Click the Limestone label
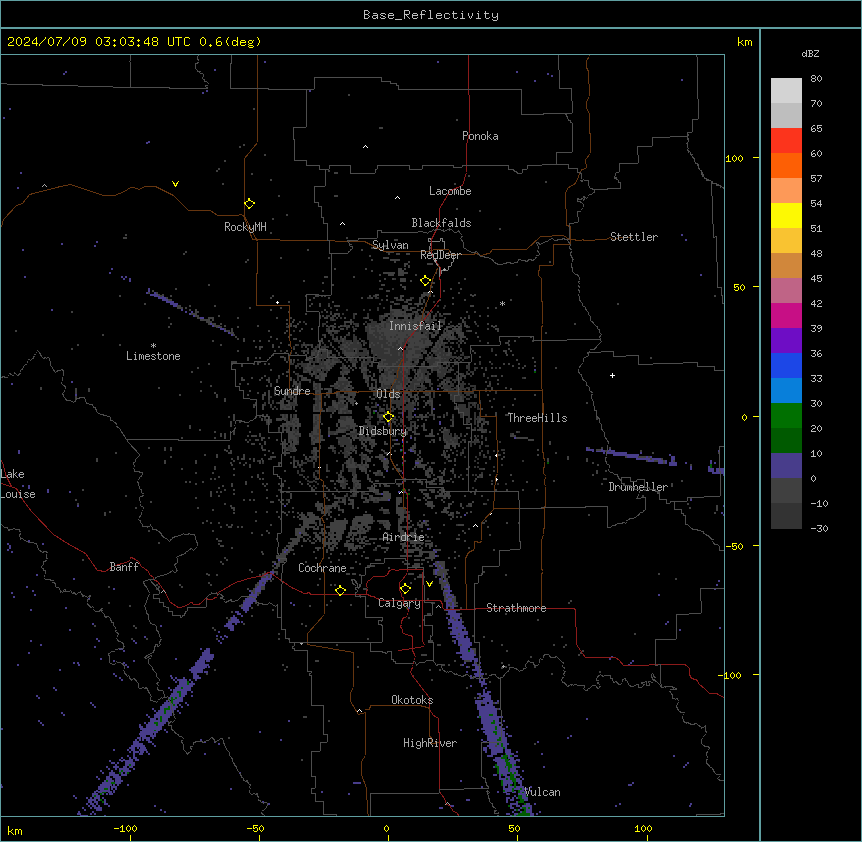 [x=153, y=356]
